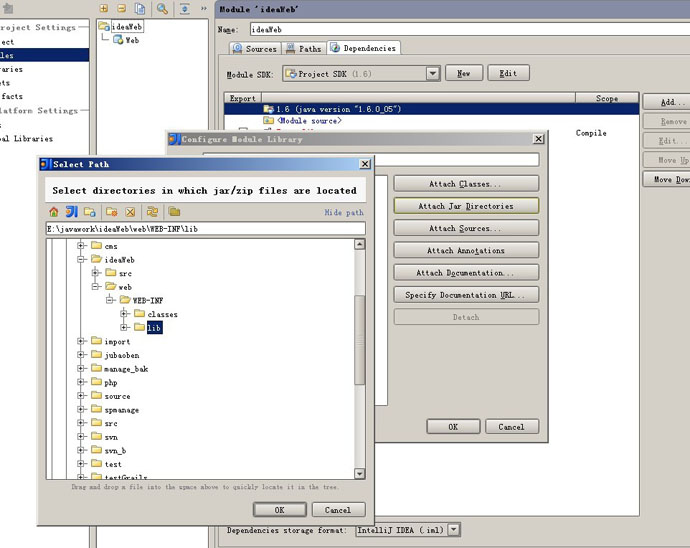
Task: Expand the lib folder
Action: (124, 327)
